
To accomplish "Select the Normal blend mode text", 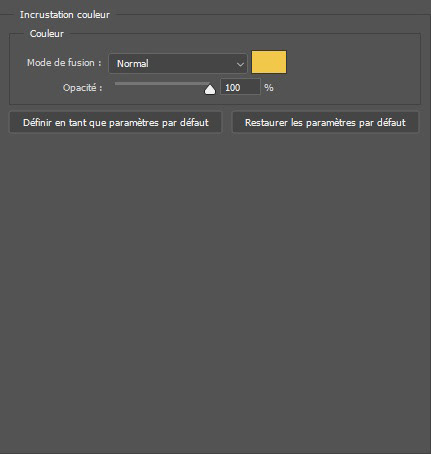I will click(133, 63).
